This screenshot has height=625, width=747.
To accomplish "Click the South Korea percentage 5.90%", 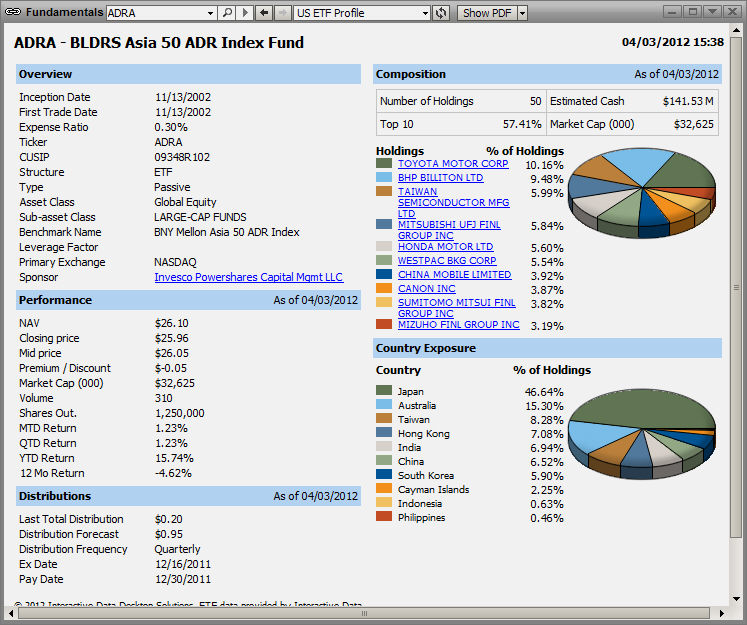I will 547,476.
